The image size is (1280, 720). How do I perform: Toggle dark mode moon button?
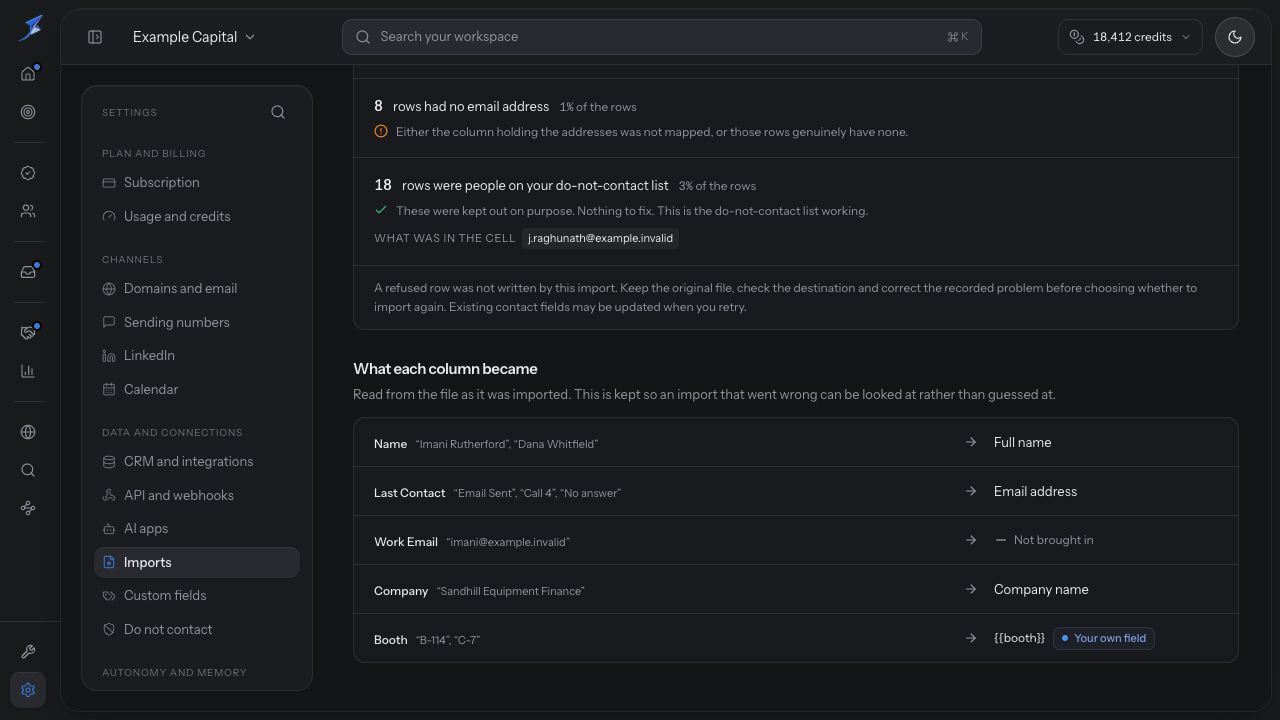(1235, 37)
